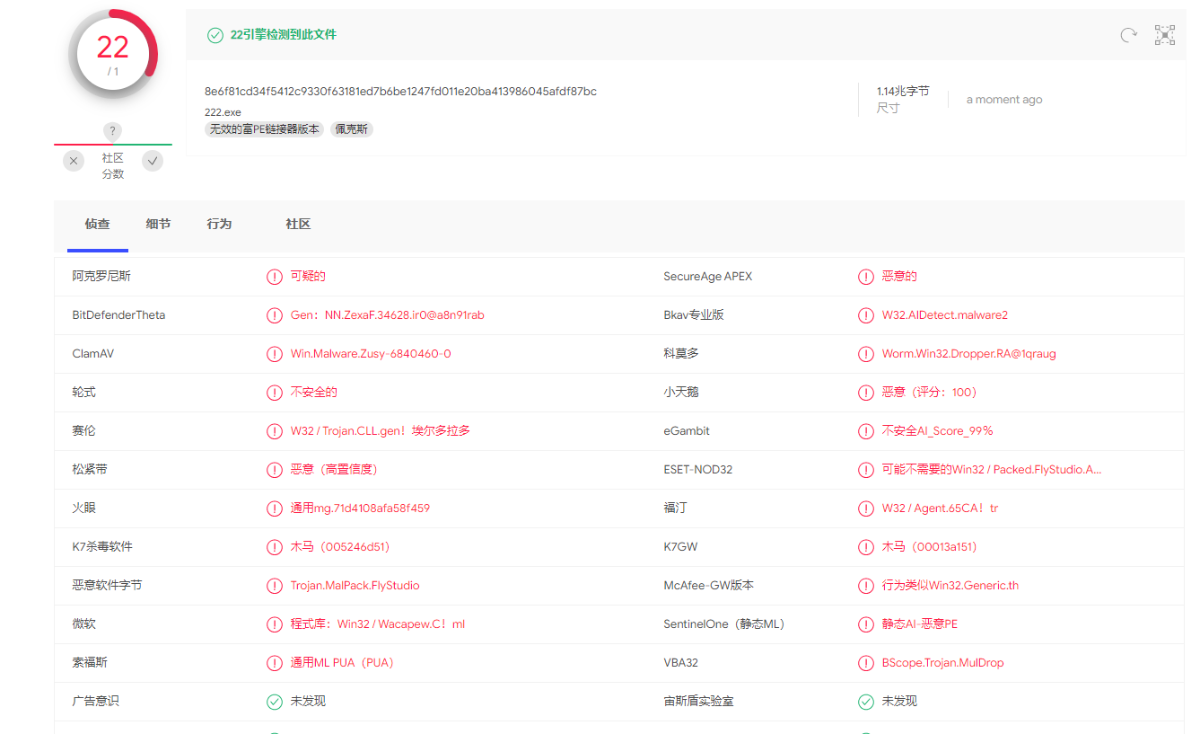
Task: Click the alert icon for the 福汀 result
Action: (866, 508)
